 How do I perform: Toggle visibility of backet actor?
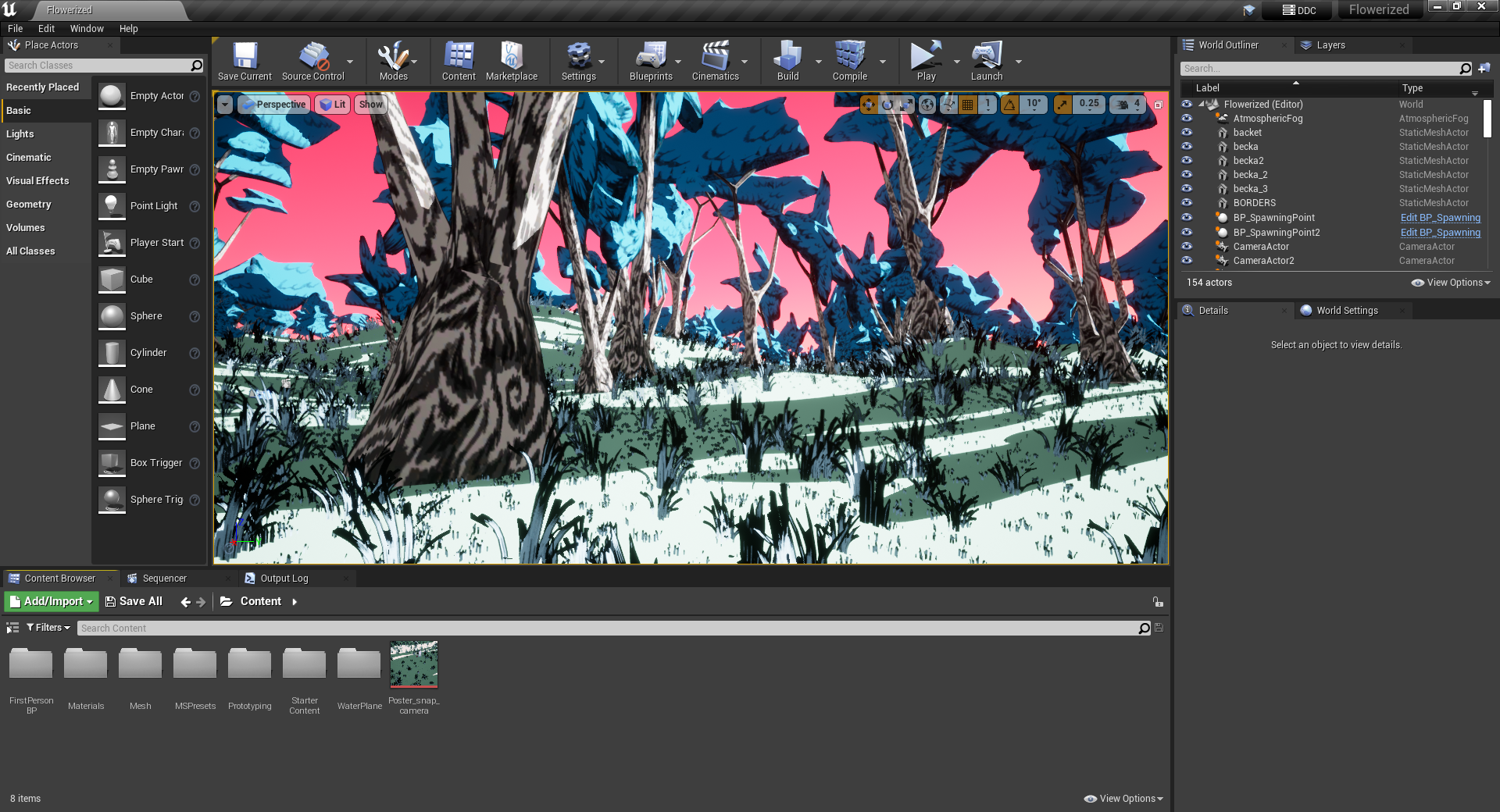coord(1187,133)
